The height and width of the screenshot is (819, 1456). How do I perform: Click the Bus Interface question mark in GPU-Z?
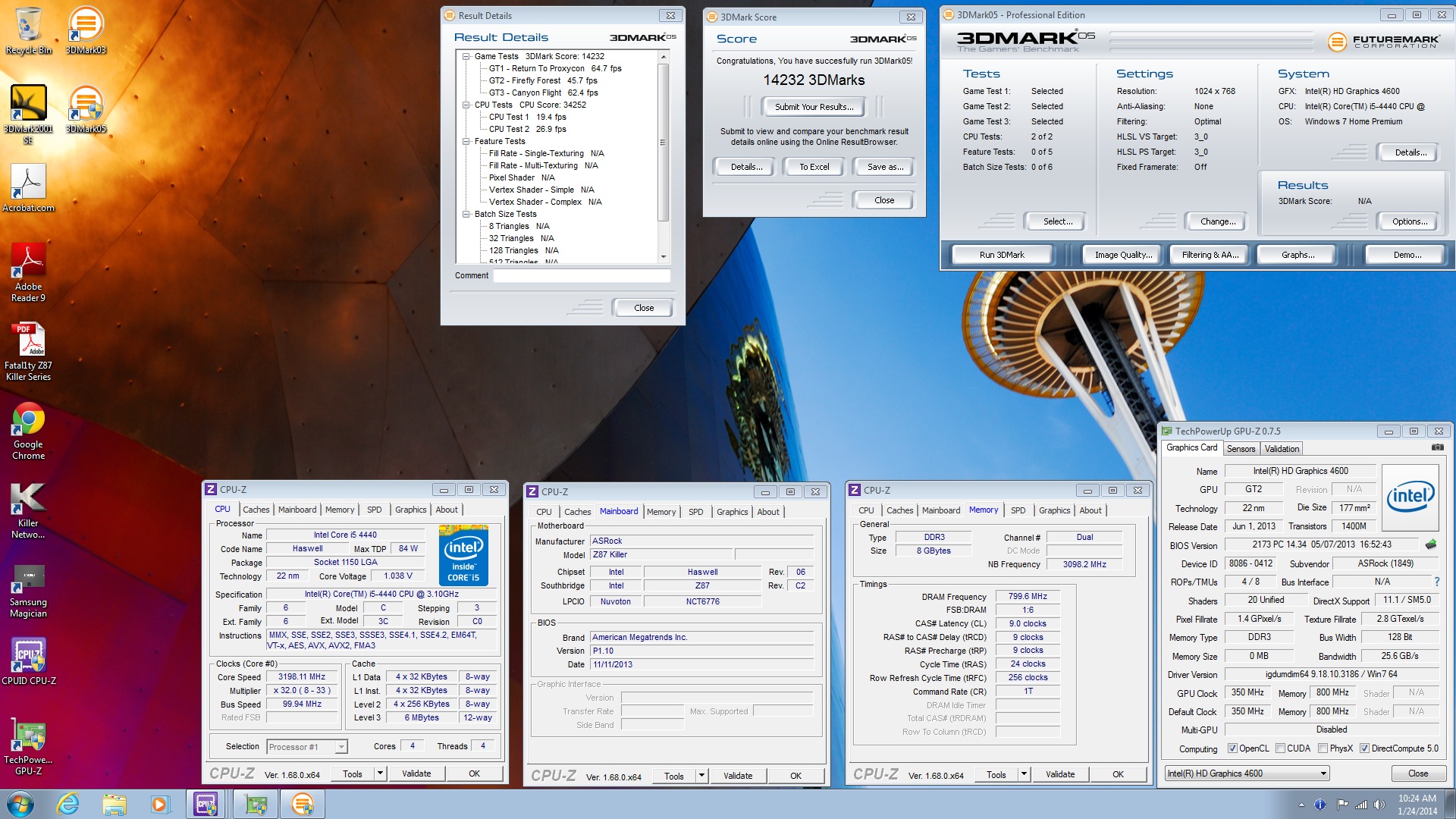click(1436, 582)
